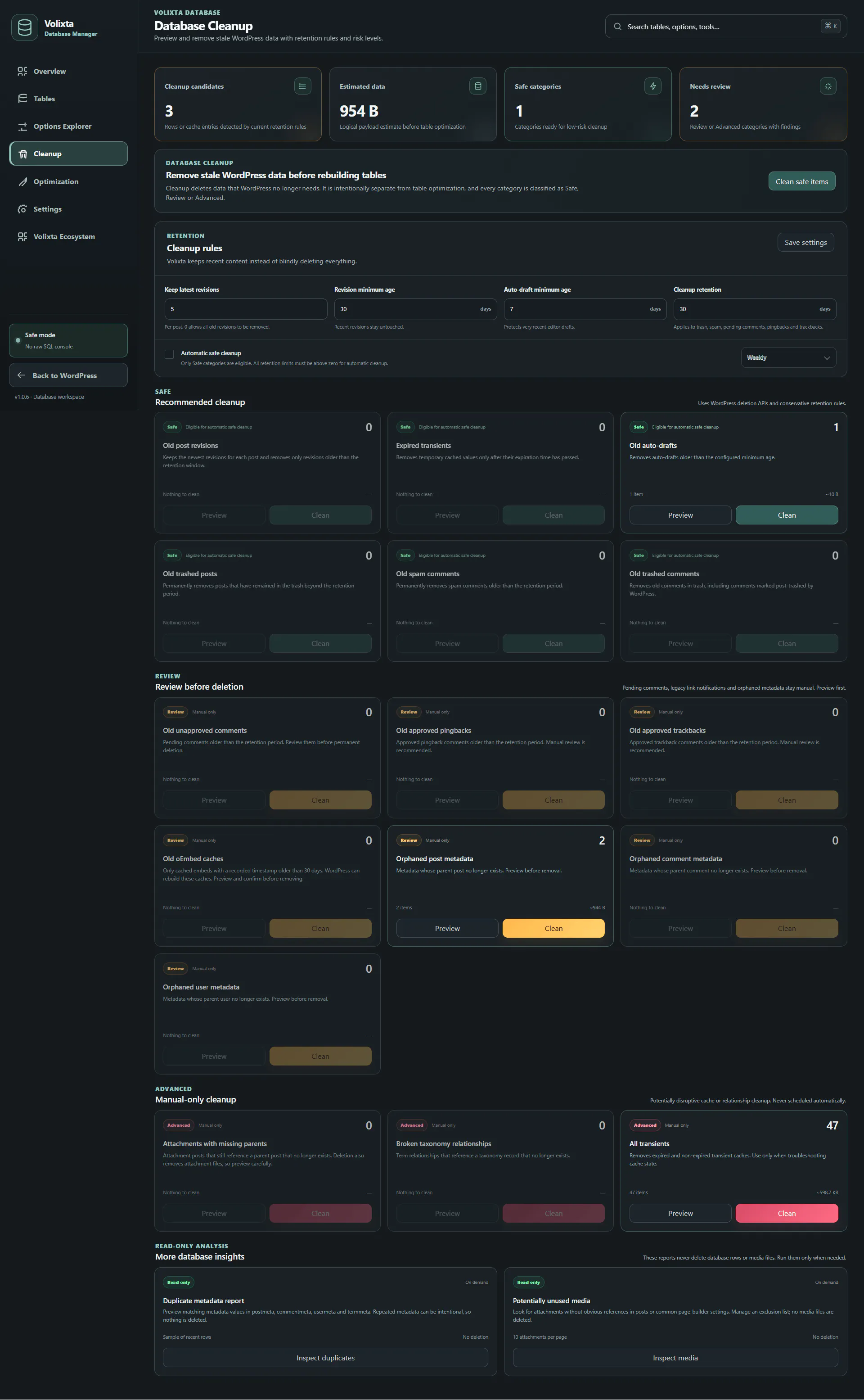Open the Settings menu item
864x1400 pixels.
(x=68, y=209)
